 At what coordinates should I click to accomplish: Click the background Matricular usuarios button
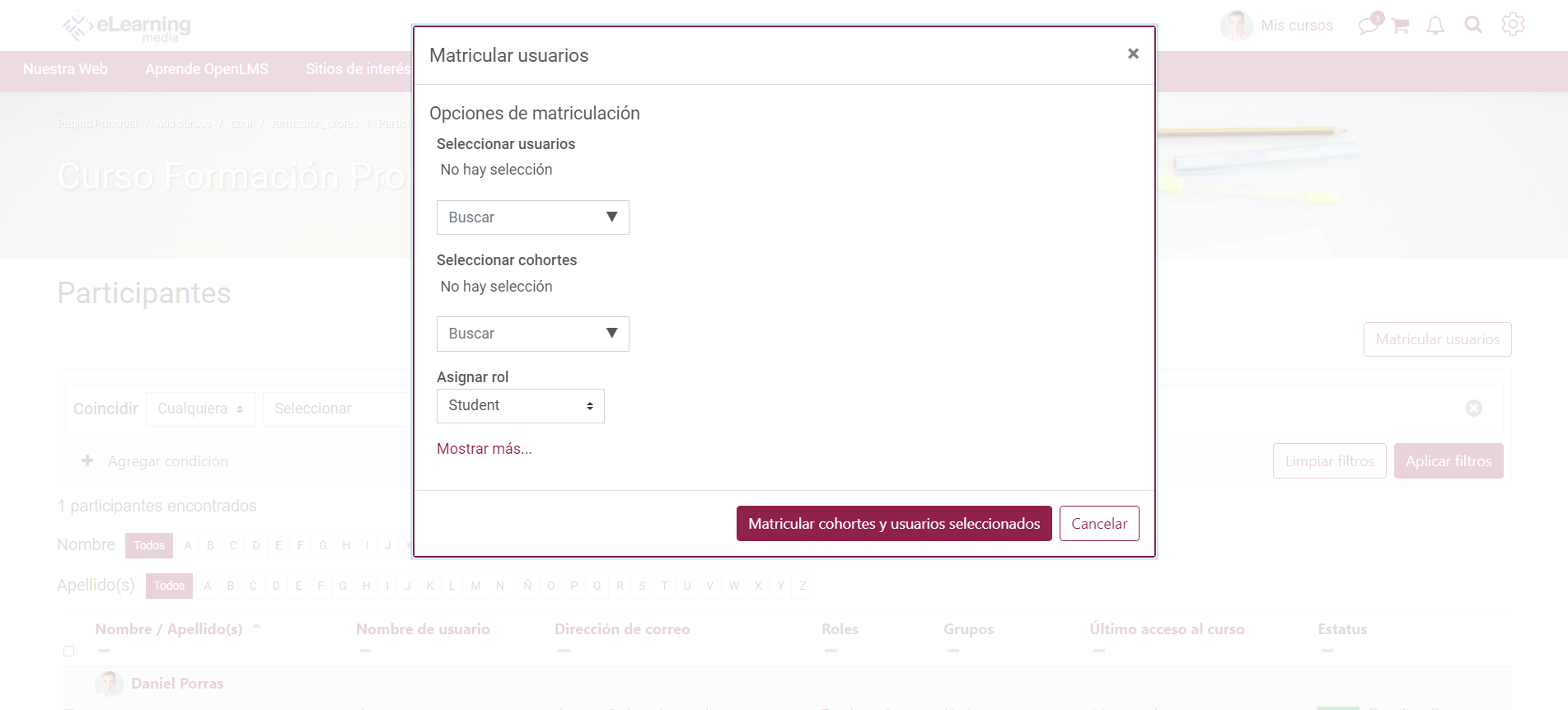tap(1437, 339)
